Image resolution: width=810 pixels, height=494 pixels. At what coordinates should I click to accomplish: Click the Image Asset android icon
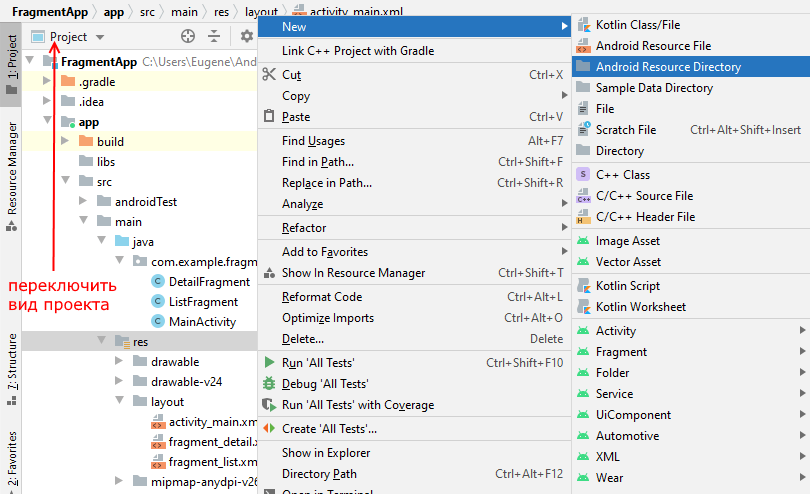tap(583, 241)
